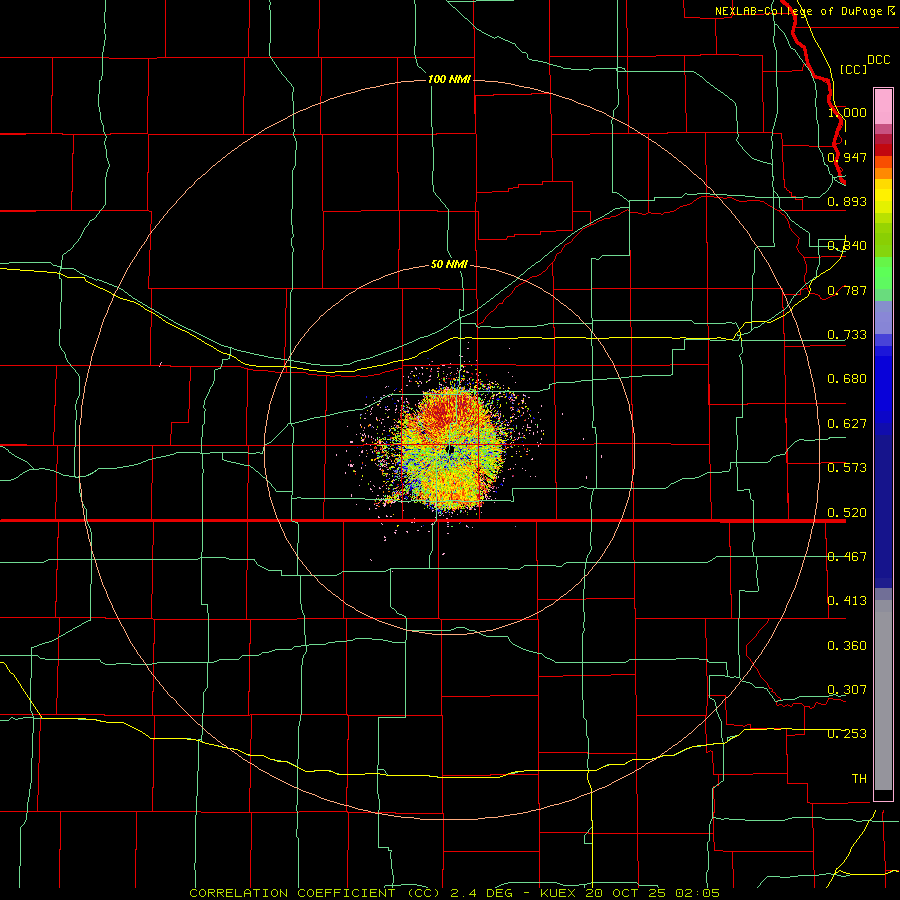Click the 02:05 timestamp
The image size is (900, 900).
pos(697,893)
